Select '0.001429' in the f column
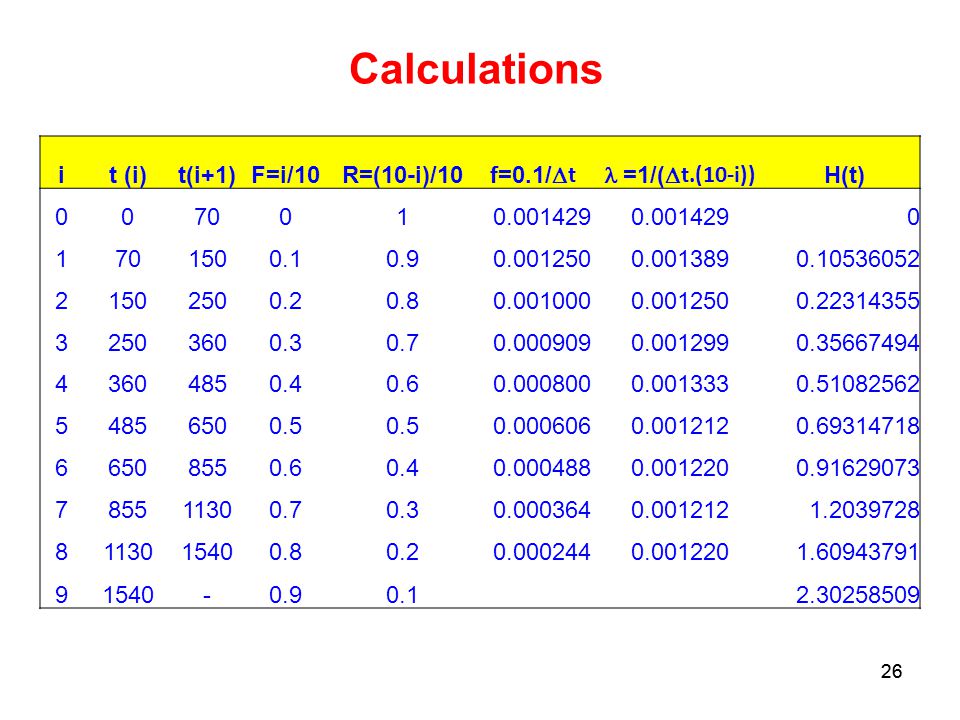960x720 pixels. tap(542, 217)
